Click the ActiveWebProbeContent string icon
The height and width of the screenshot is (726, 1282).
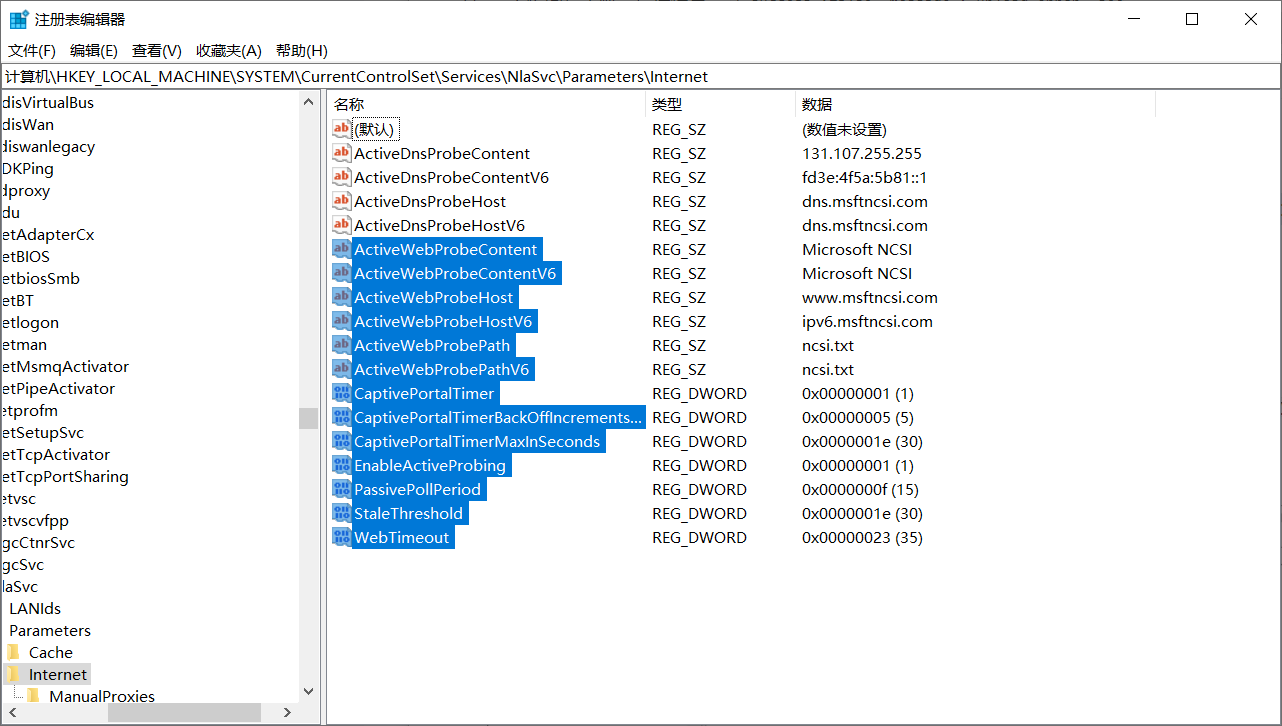tap(341, 249)
